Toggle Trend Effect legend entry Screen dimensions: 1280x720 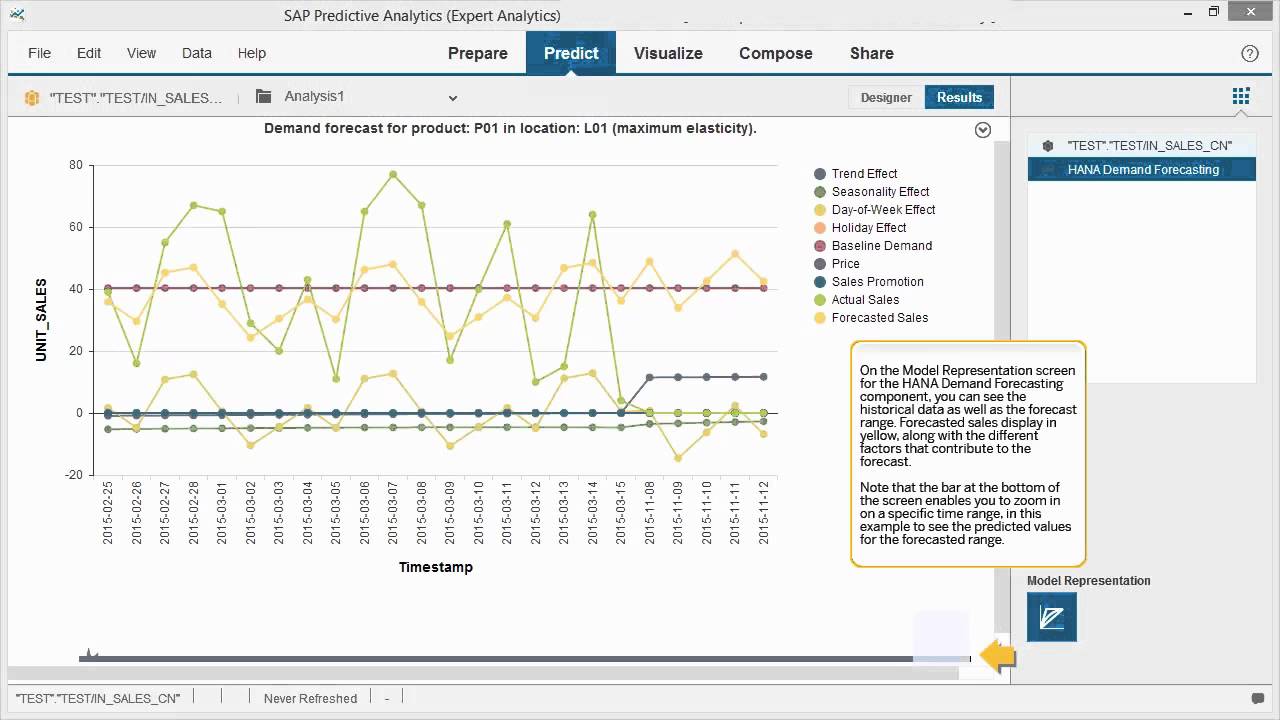(856, 174)
